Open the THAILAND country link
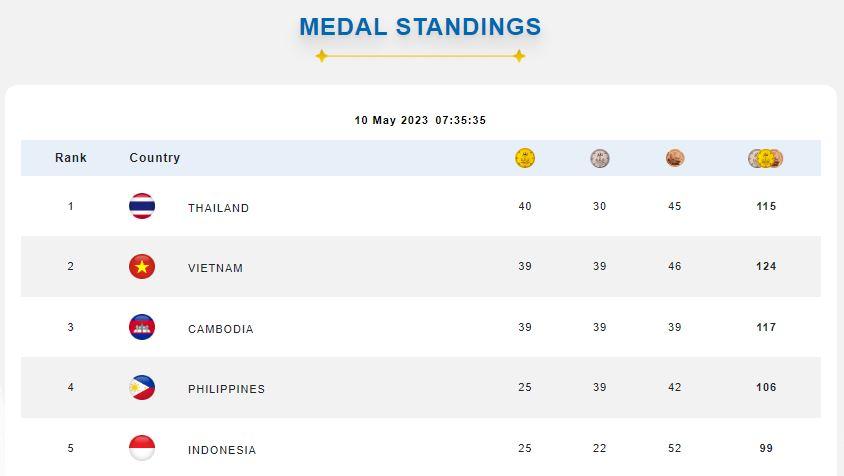Viewport: 844px width, 476px height. 218,208
